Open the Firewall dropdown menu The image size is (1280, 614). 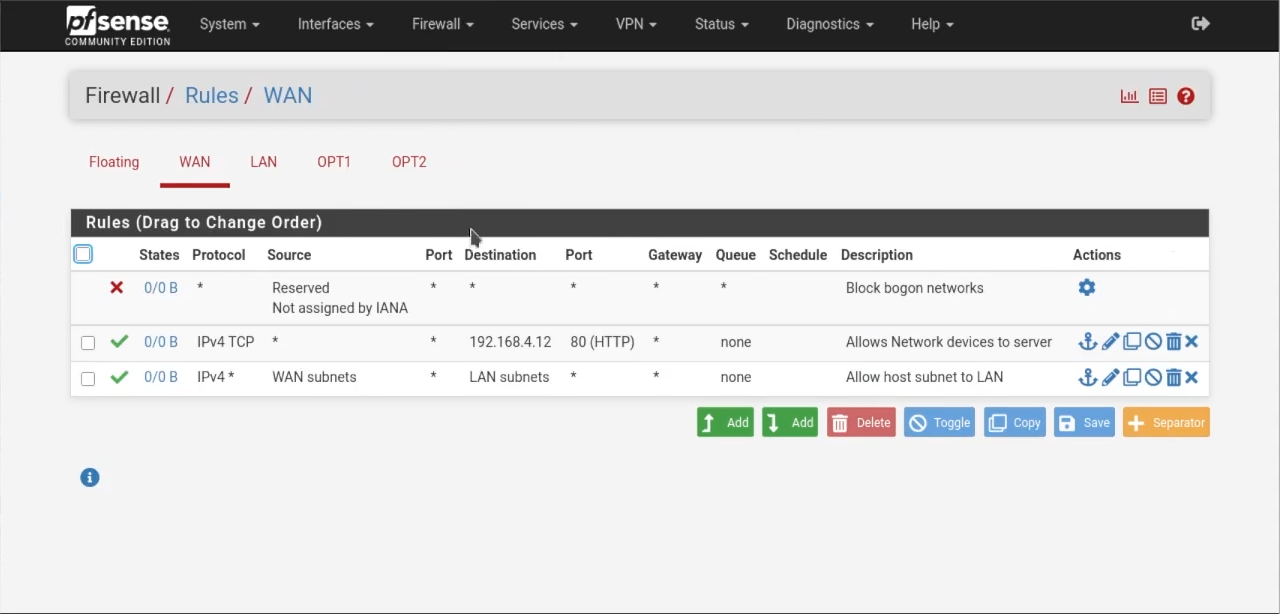(442, 24)
